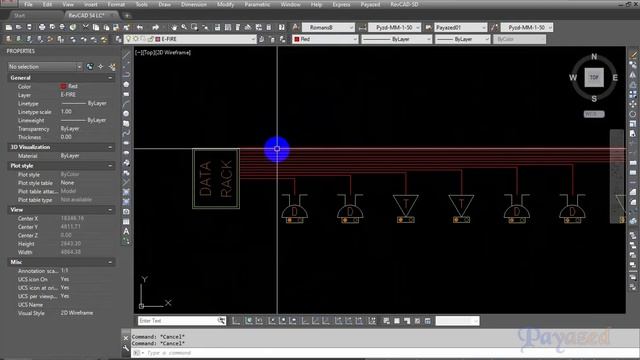Open the File menu

[28, 4]
